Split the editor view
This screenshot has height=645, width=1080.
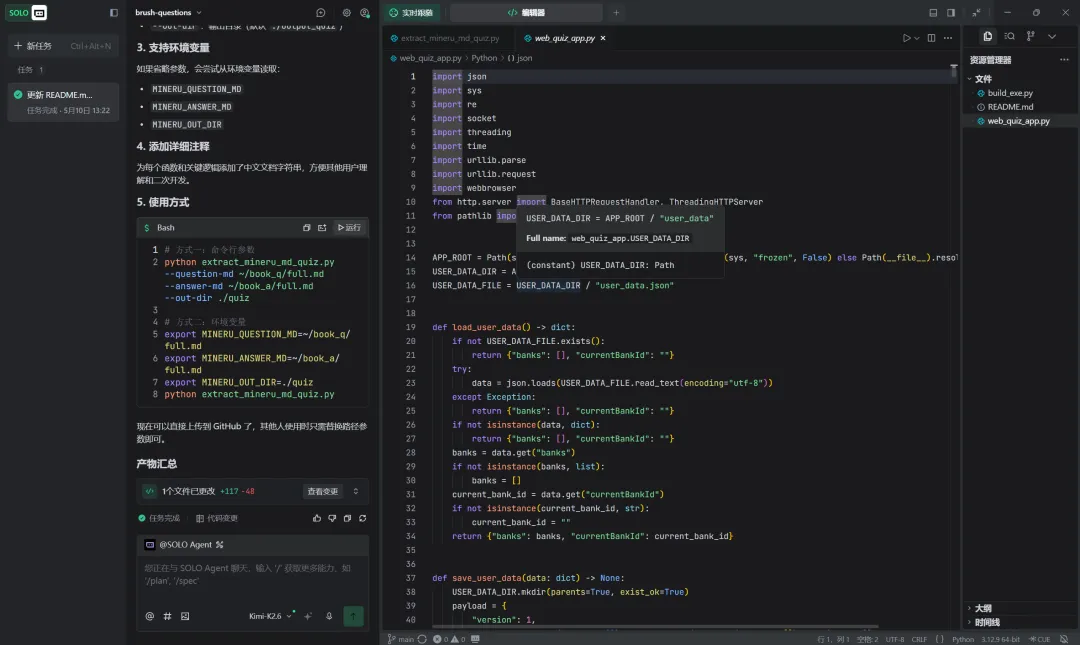[x=931, y=38]
